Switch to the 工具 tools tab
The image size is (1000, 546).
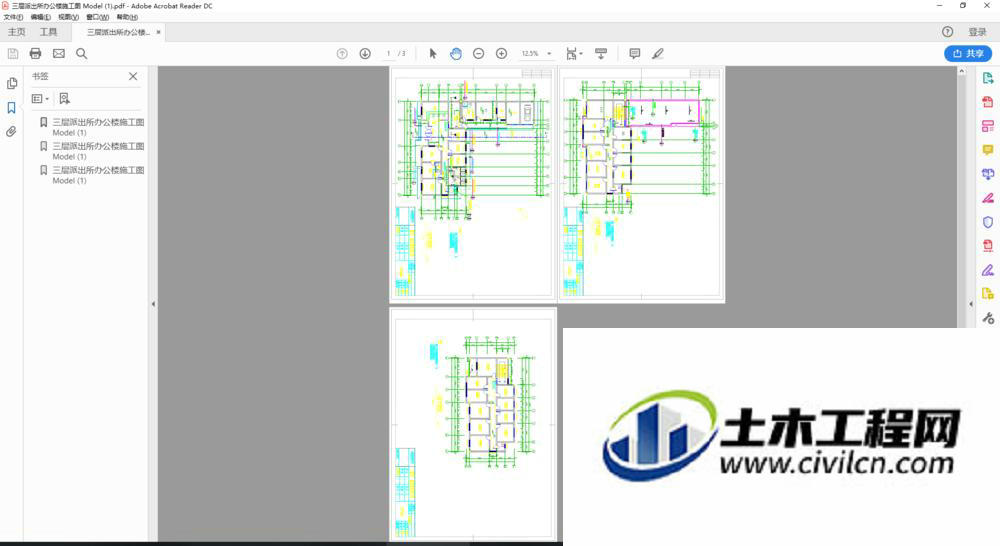pos(48,32)
